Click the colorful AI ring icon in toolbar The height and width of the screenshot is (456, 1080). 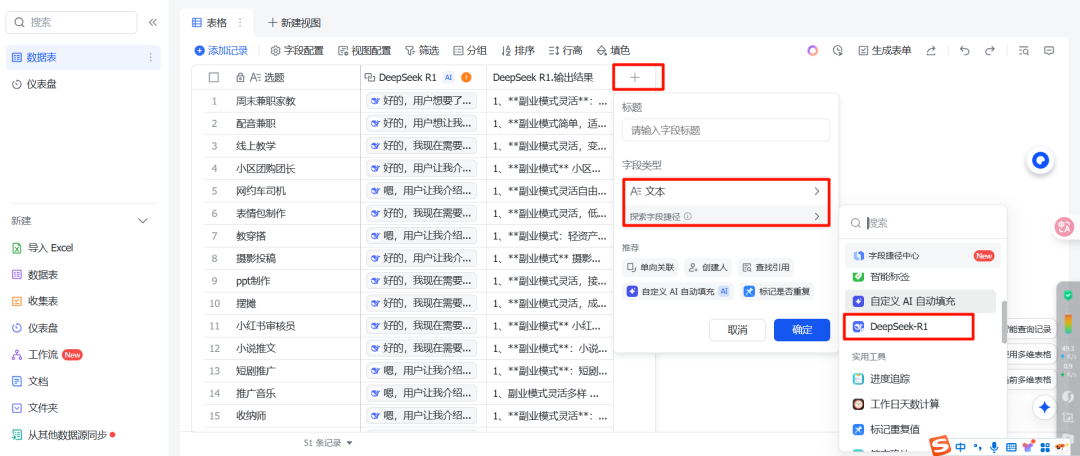(x=813, y=50)
